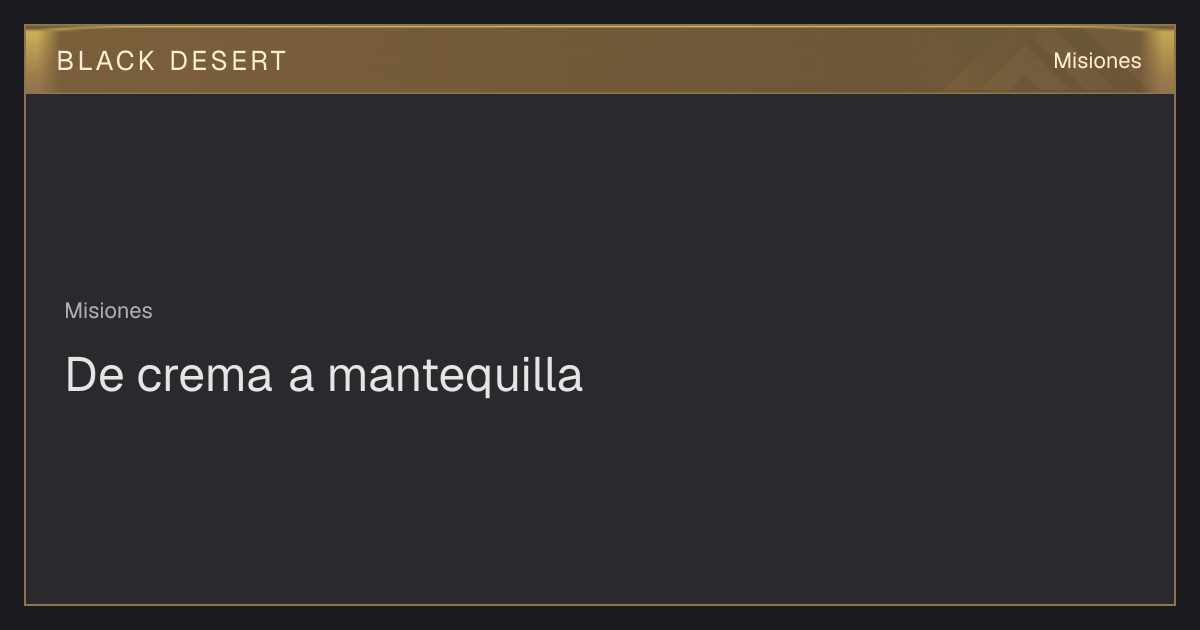Click the word DESERT in the logo
Viewport: 1200px width, 630px height.
click(x=228, y=61)
